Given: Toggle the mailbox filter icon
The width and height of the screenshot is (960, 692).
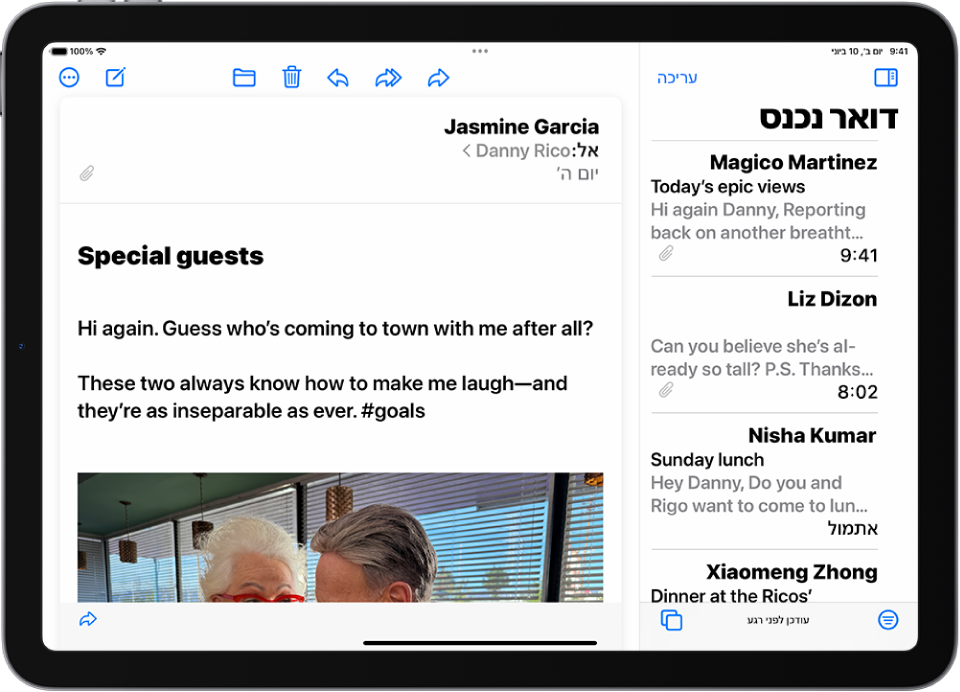Looking at the screenshot, I should pyautogui.click(x=888, y=620).
